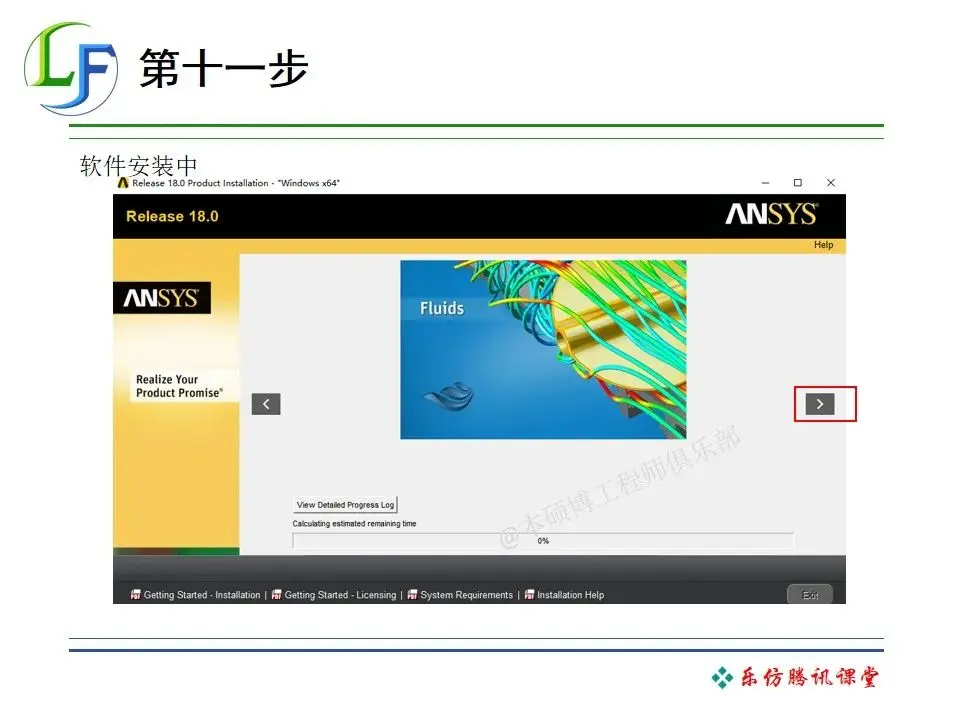Click the PDF icon beside System Requirements
960x720 pixels.
(x=412, y=594)
